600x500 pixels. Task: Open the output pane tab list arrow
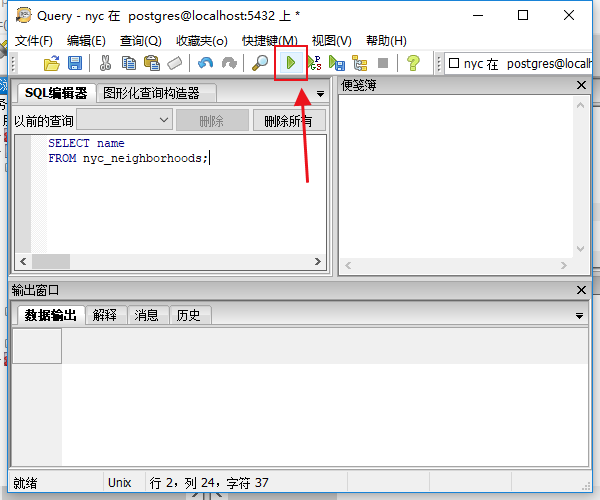(x=579, y=316)
